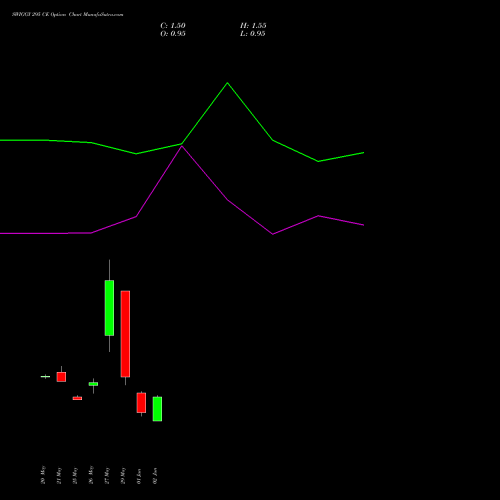Click the '20 May' date axis label
Image resolution: width=500 pixels, height=500 pixels.
[43, 475]
